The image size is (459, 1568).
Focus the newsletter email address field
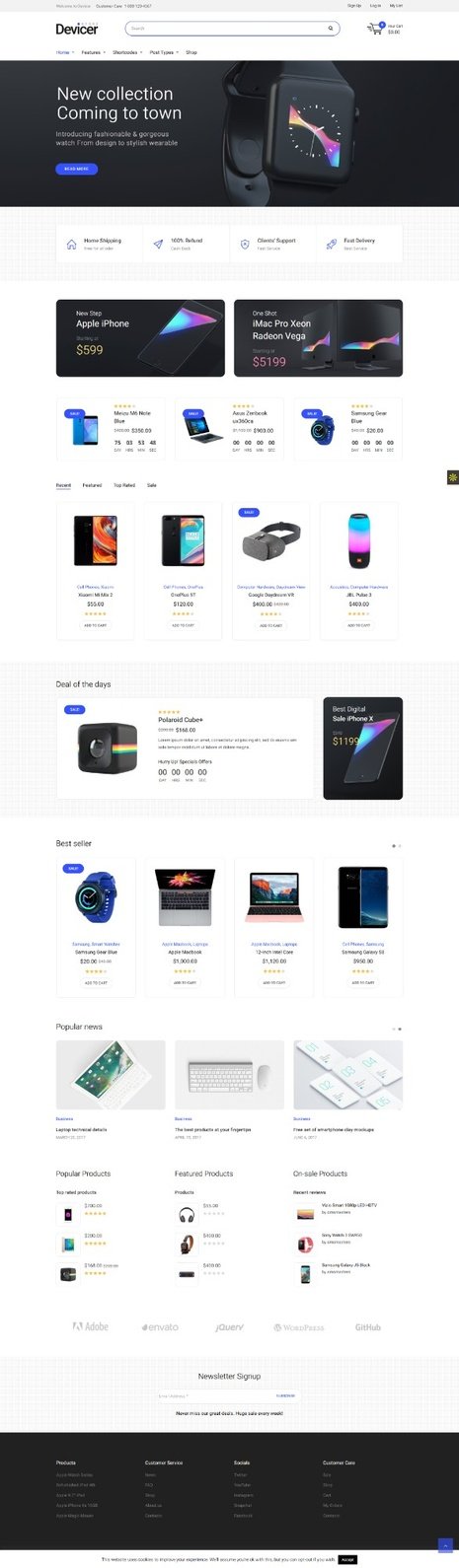click(x=214, y=1395)
